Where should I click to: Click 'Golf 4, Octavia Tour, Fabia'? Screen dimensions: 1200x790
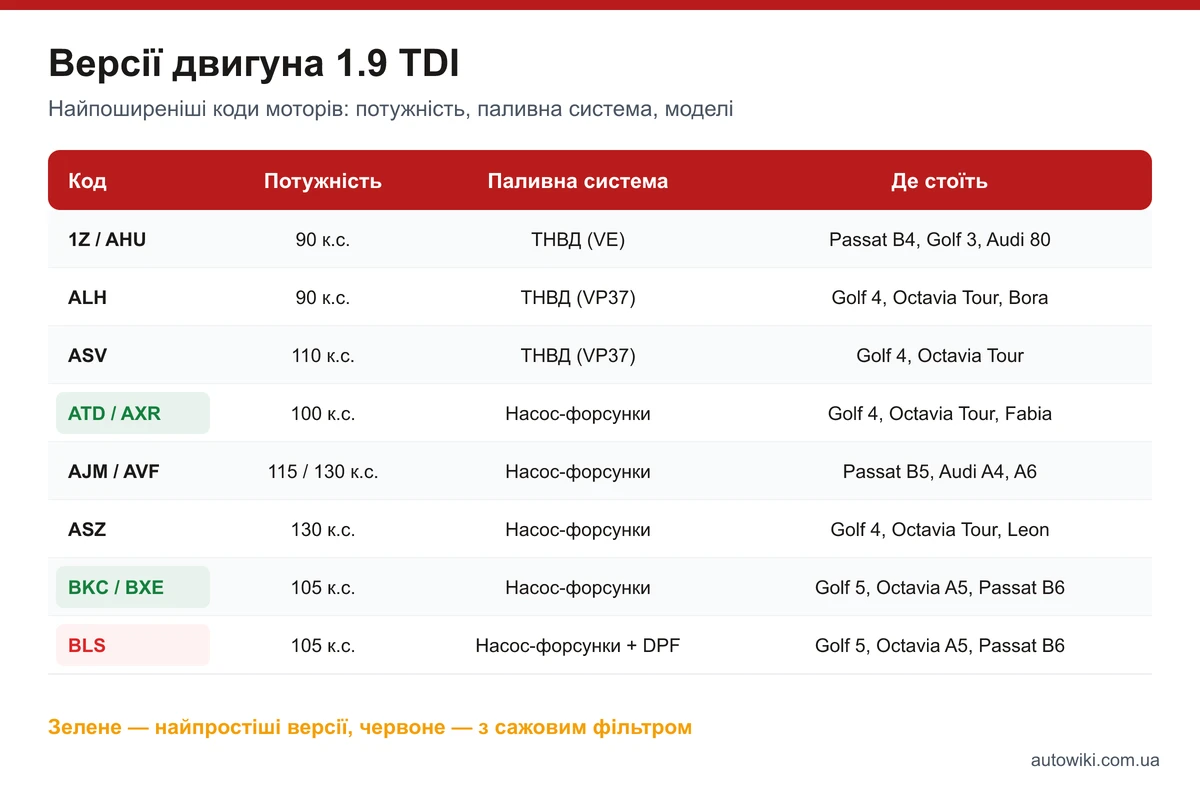[940, 414]
